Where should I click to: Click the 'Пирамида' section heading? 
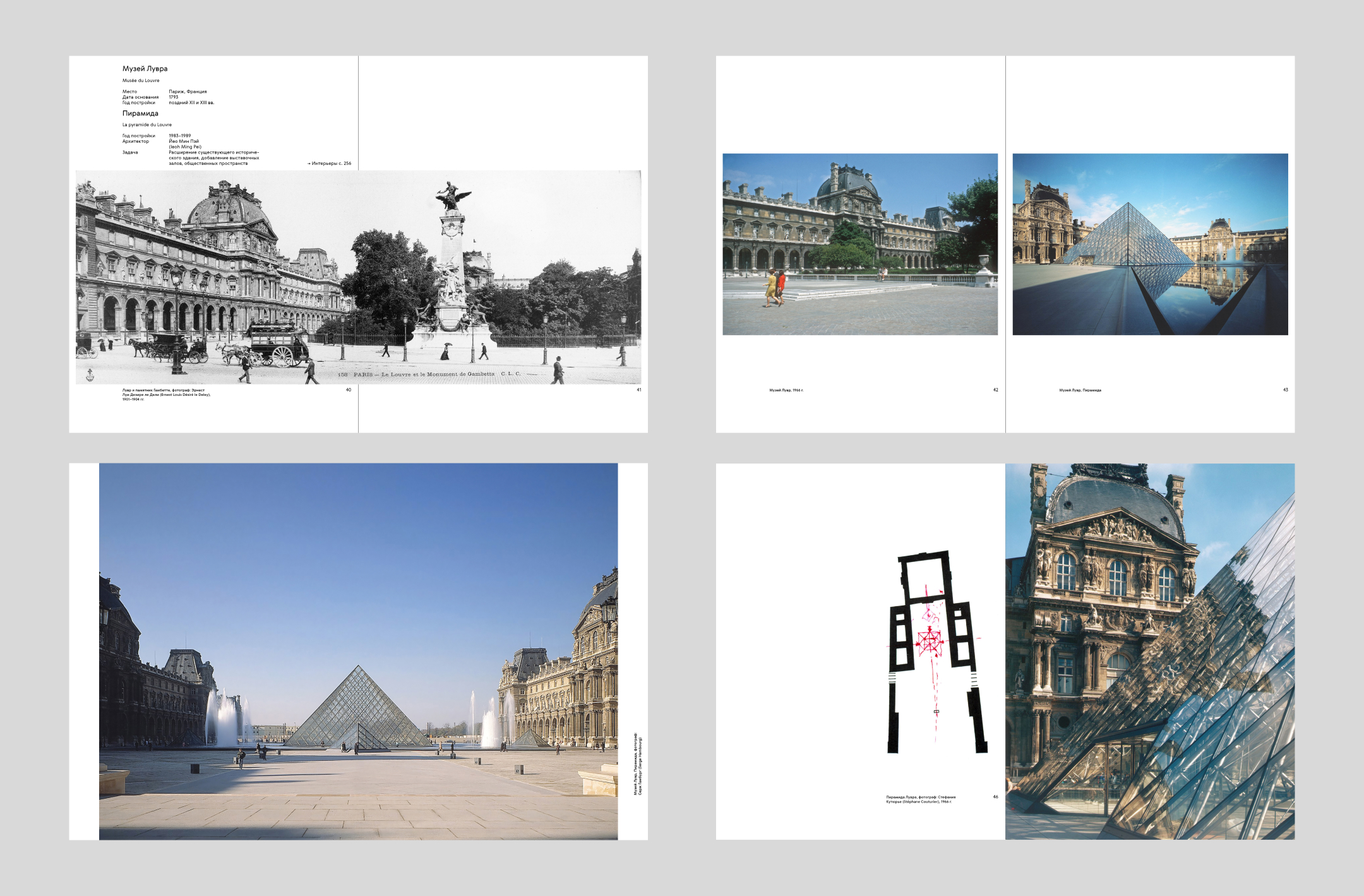coord(140,114)
